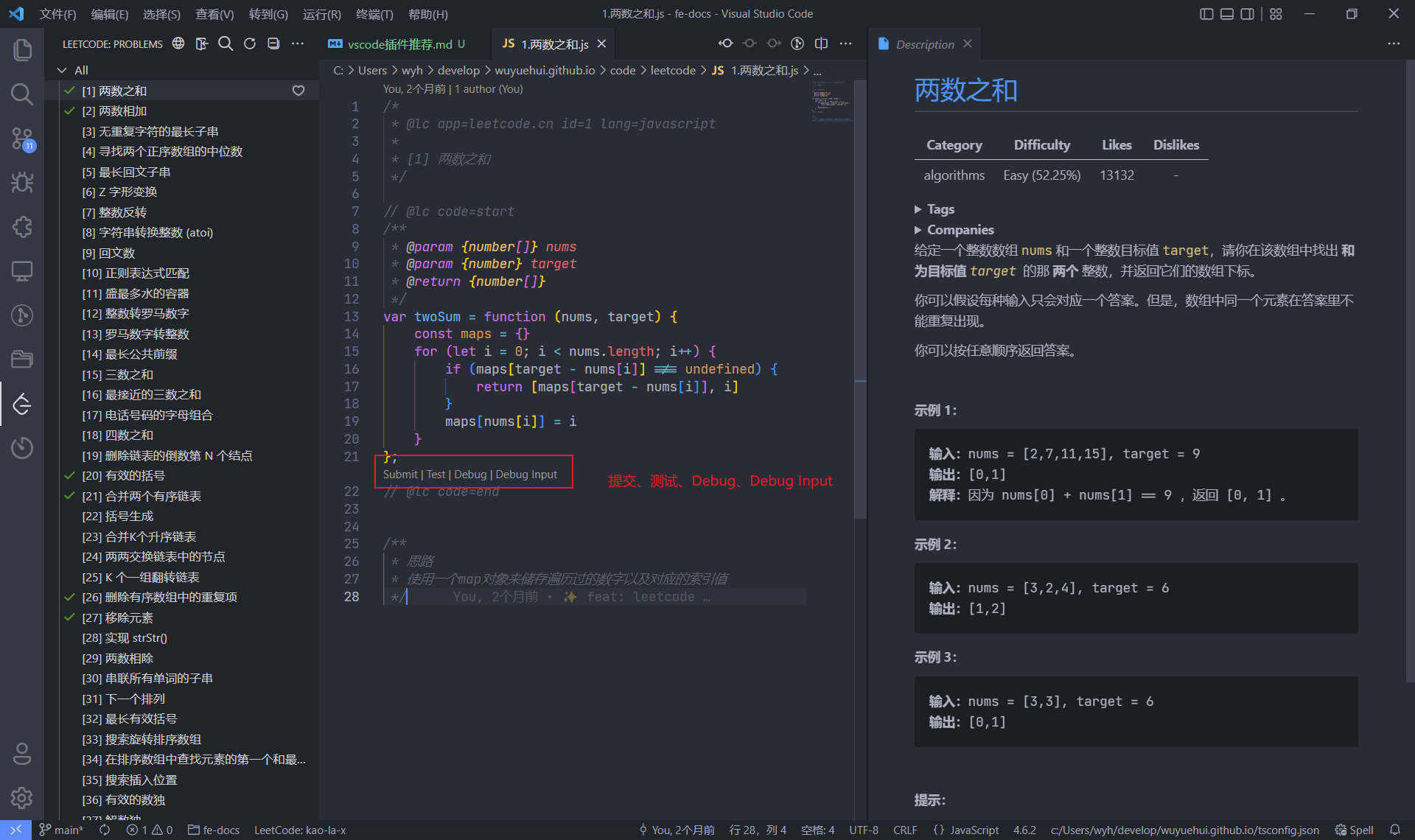Open Accounts icon in activity bar

point(22,754)
